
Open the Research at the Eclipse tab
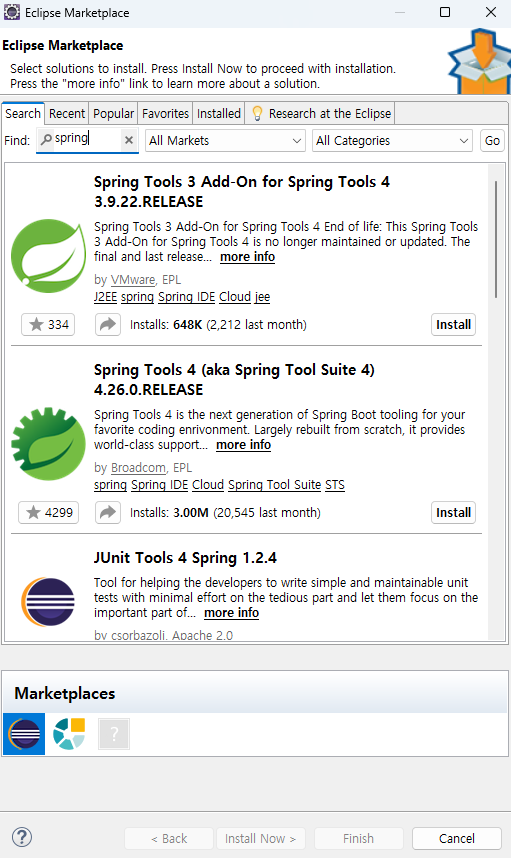coord(320,113)
